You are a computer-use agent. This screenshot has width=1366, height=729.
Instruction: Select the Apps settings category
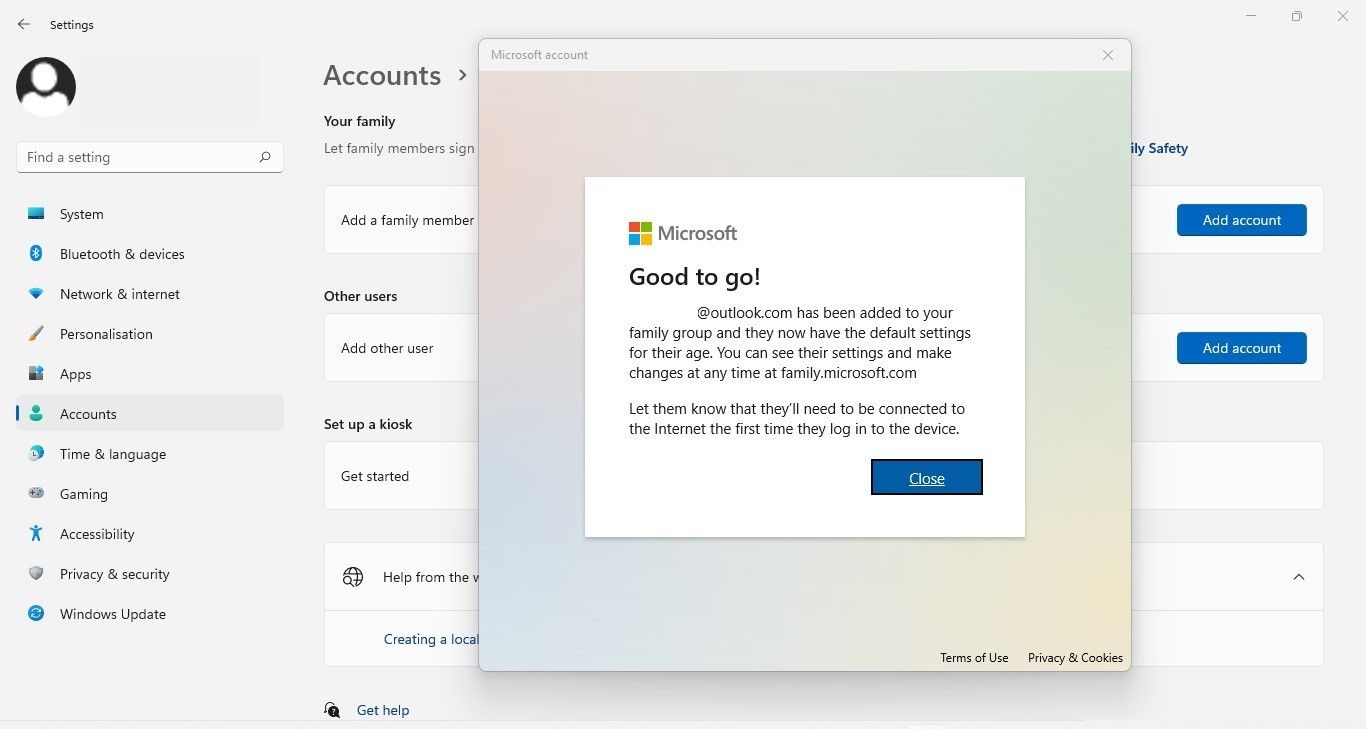tap(150, 374)
